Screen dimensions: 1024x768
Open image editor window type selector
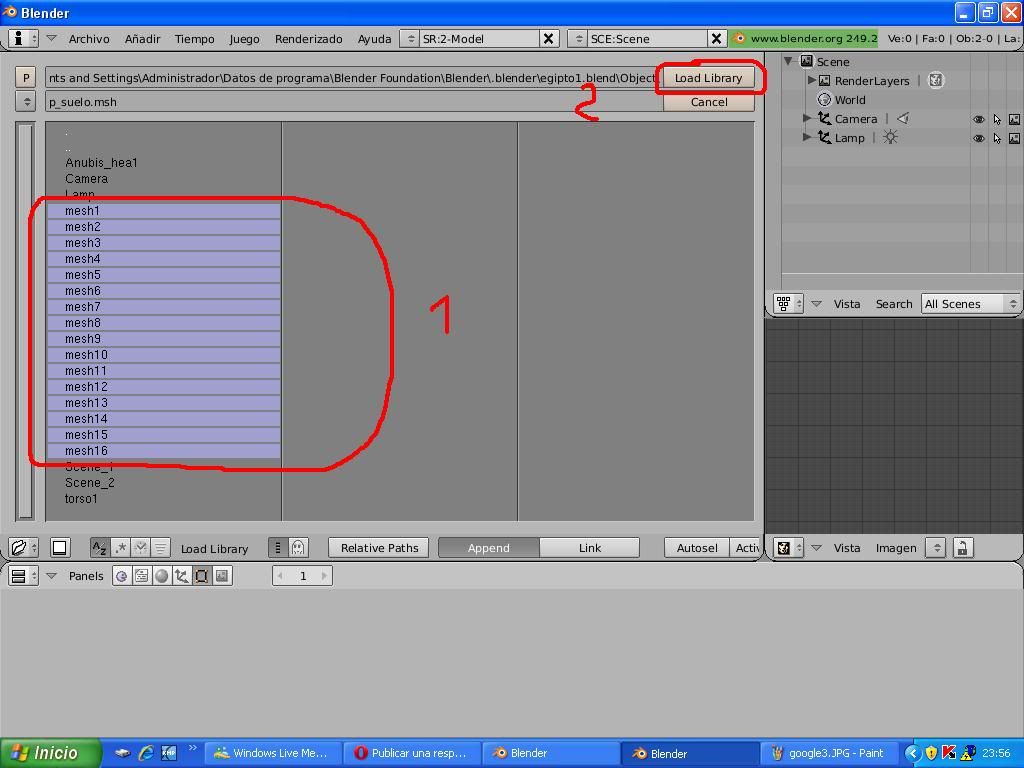tap(788, 547)
